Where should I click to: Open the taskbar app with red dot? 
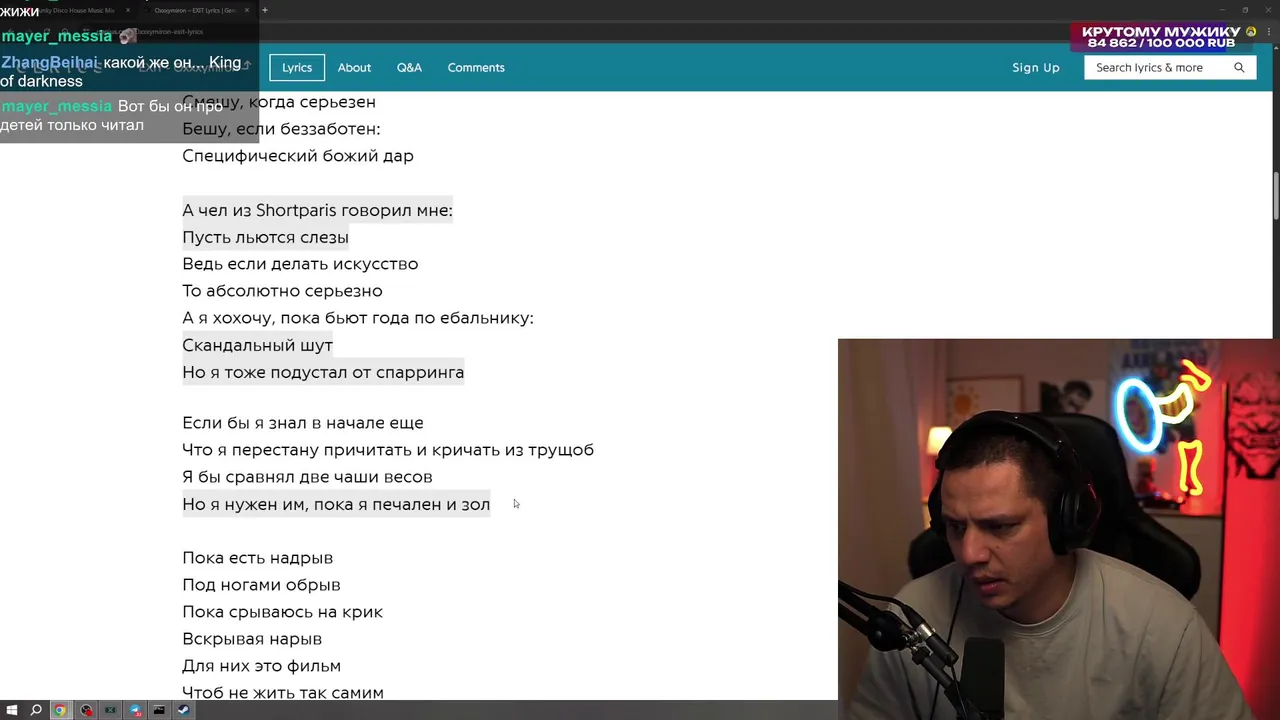point(86,710)
